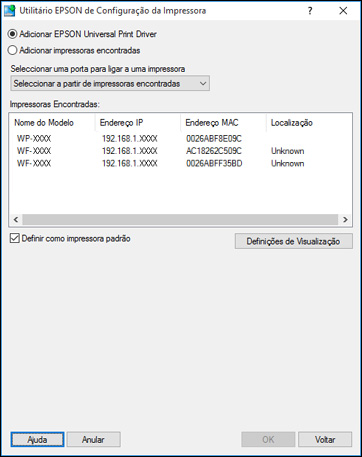Click the EPSON utility title bar icon
The image size is (362, 457).
click(10, 11)
